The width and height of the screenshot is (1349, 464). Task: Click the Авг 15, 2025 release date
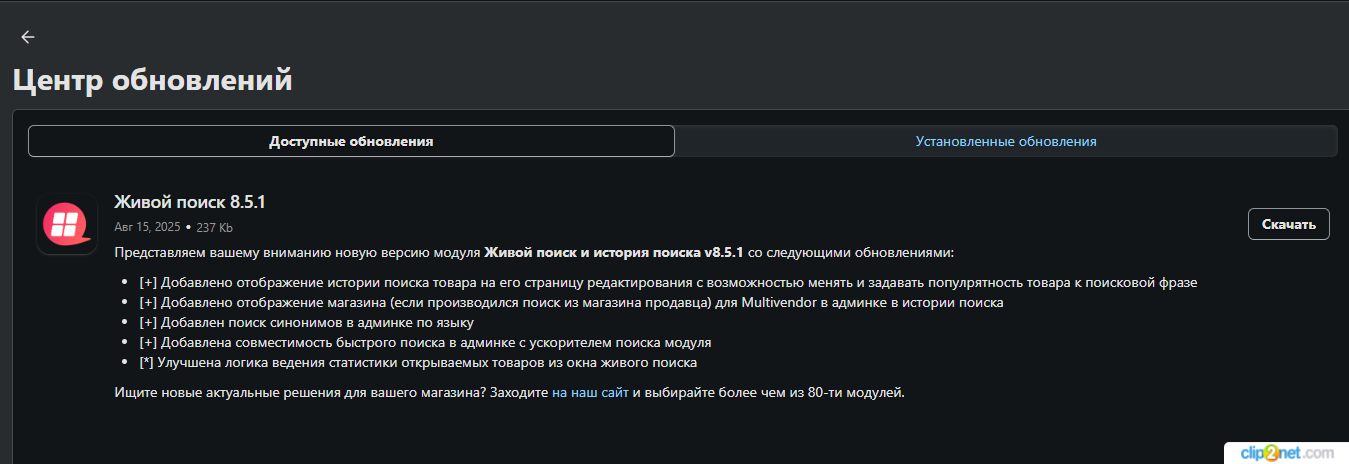[x=148, y=227]
